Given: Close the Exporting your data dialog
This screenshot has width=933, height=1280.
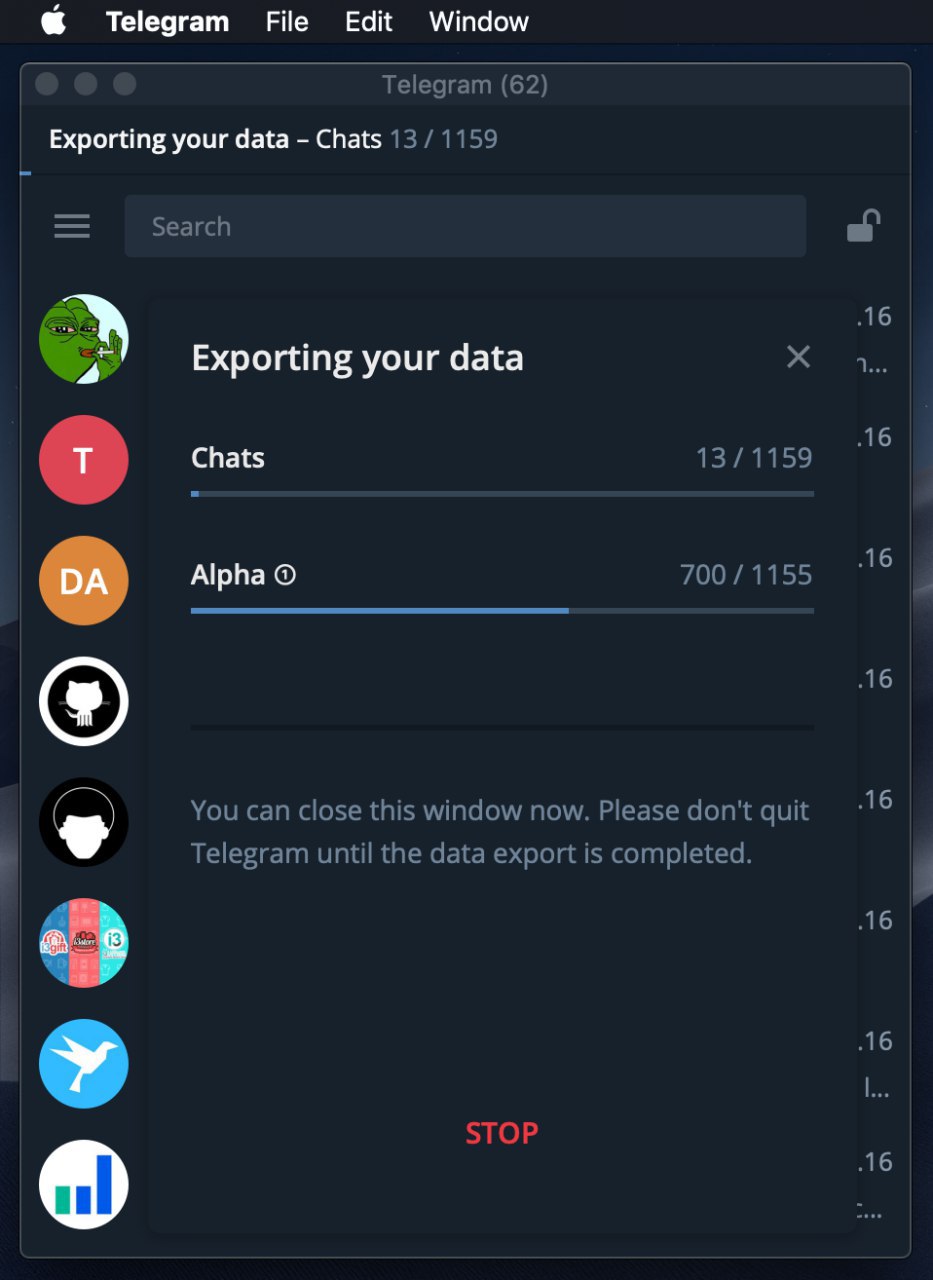Looking at the screenshot, I should click(x=798, y=357).
